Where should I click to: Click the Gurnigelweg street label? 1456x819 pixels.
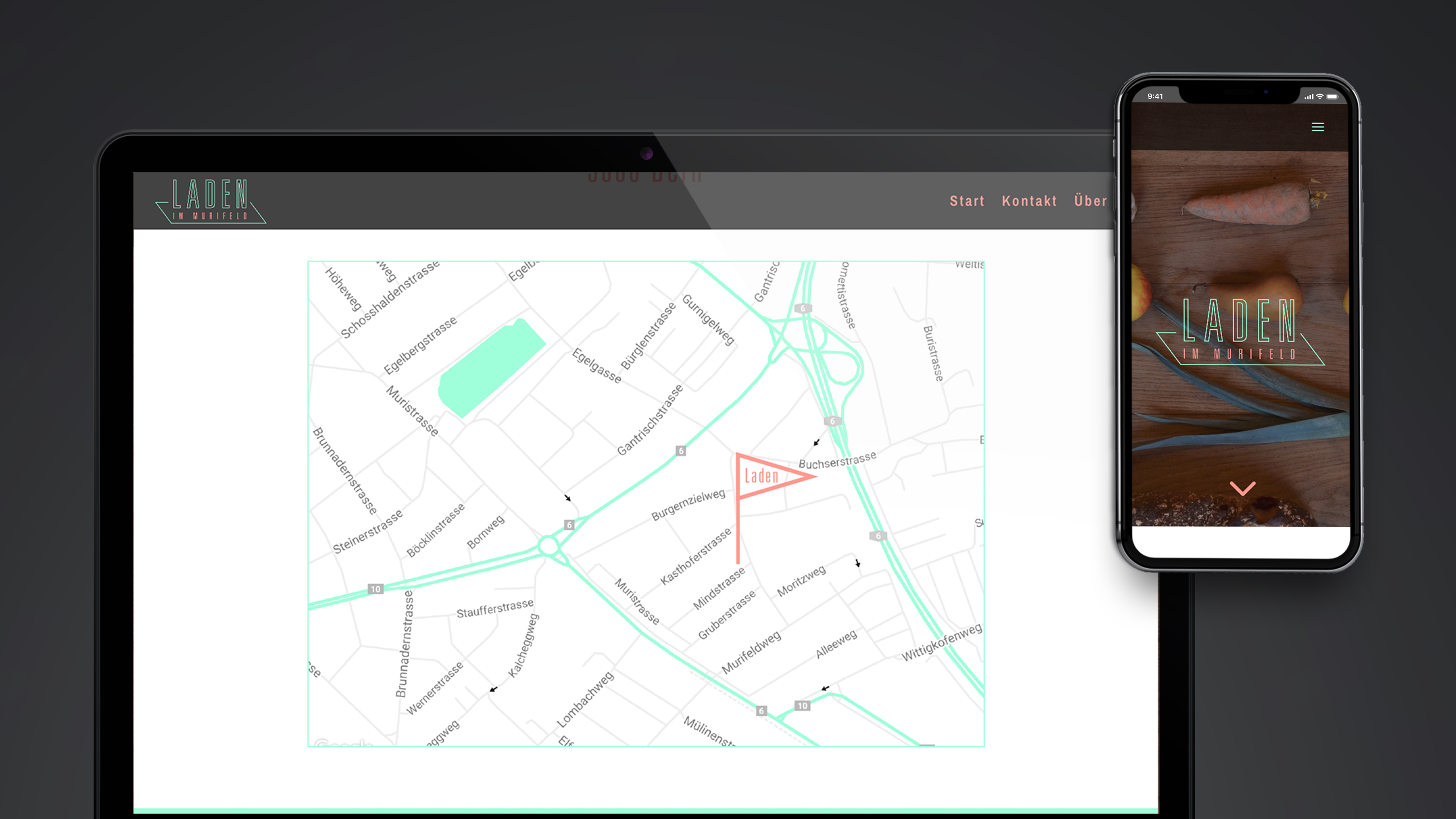[x=708, y=320]
